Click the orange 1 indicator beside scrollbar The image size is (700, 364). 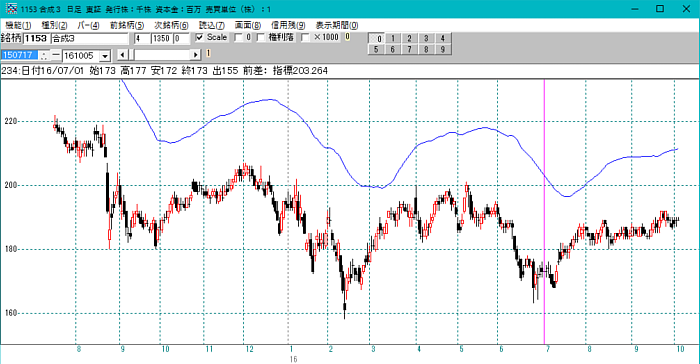point(208,53)
